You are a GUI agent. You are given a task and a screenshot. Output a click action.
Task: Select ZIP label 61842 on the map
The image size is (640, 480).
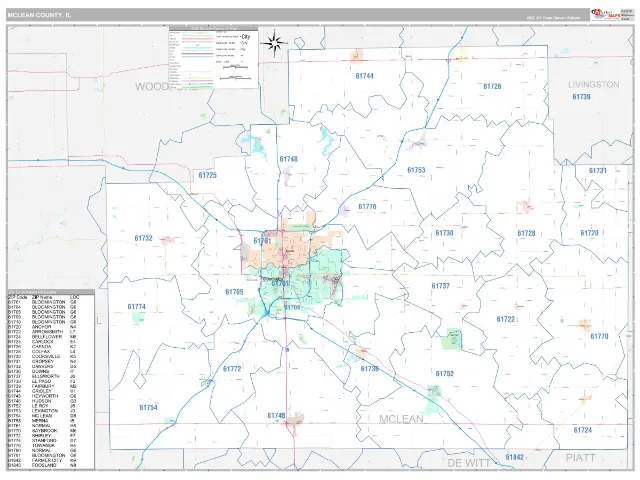point(514,457)
